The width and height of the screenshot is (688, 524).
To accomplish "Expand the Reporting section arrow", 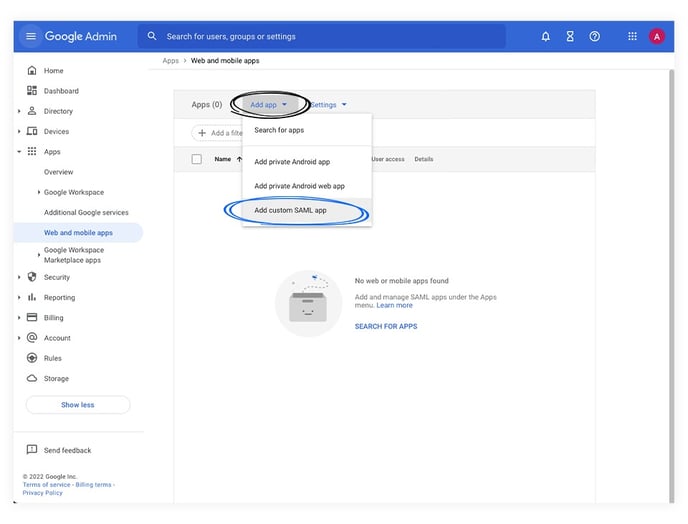I will tap(19, 297).
